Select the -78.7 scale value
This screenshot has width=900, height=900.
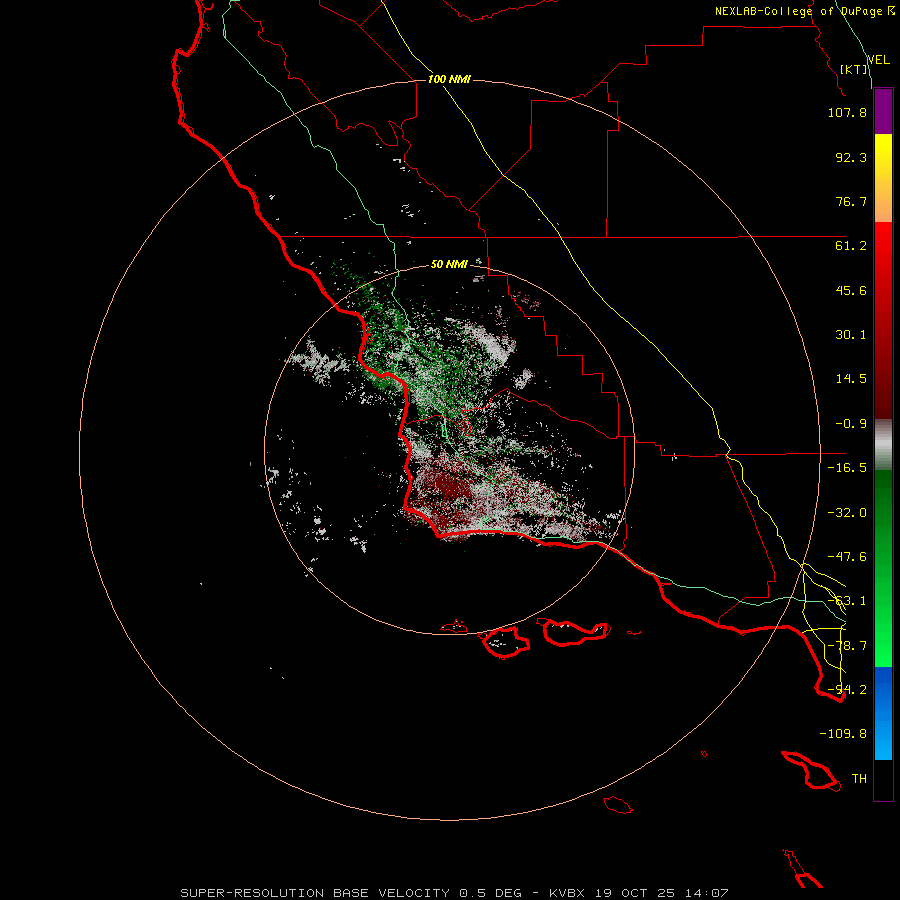pyautogui.click(x=847, y=646)
